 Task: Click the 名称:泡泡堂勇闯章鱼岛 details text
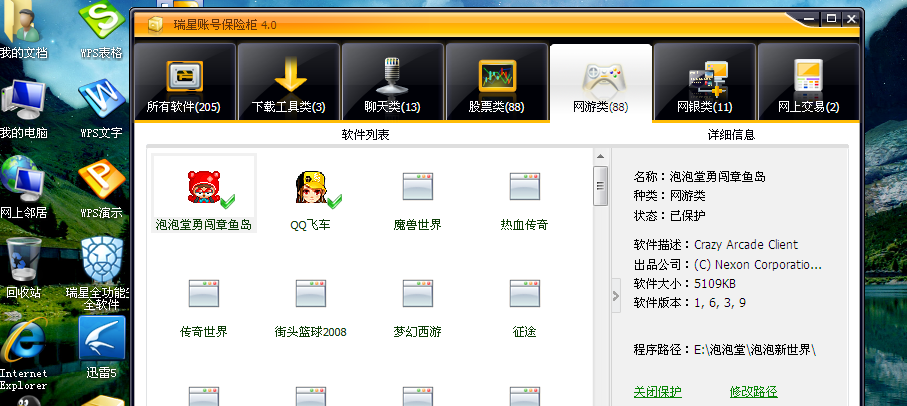(699, 176)
